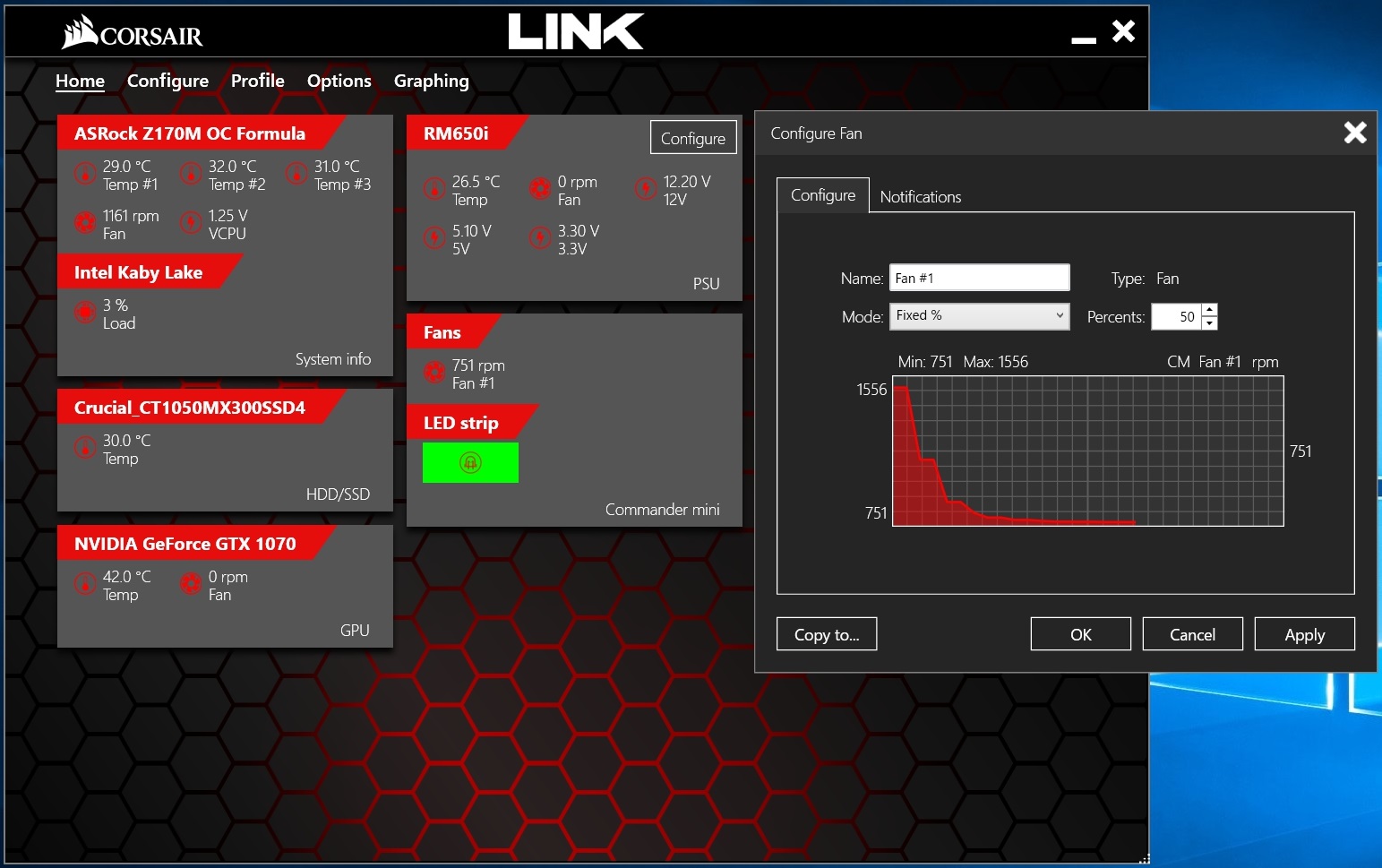Click the Commander mini label
This screenshot has width=1382, height=868.
point(662,510)
